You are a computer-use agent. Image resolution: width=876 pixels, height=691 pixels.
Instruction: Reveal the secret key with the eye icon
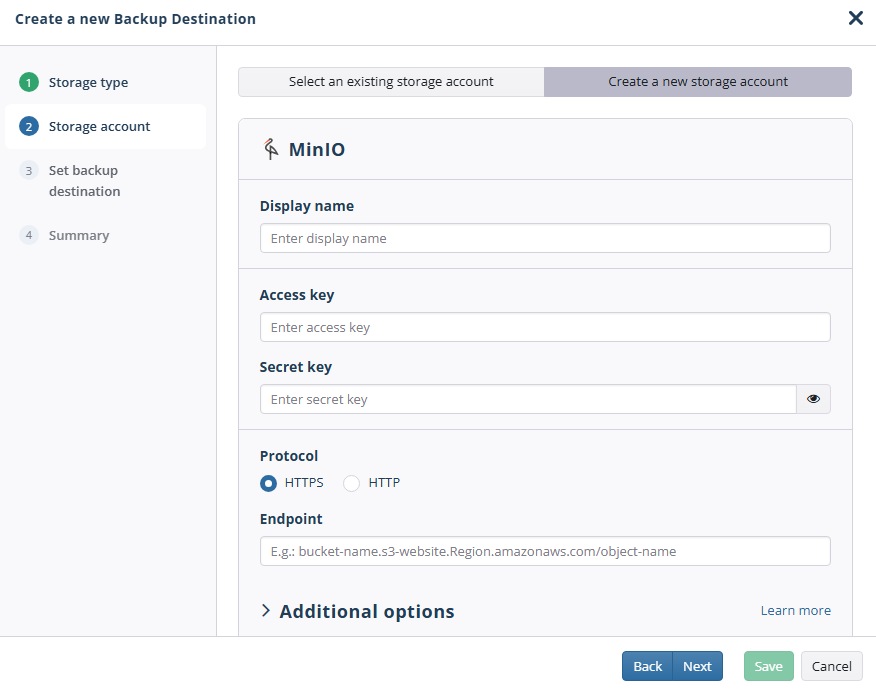[x=813, y=399]
